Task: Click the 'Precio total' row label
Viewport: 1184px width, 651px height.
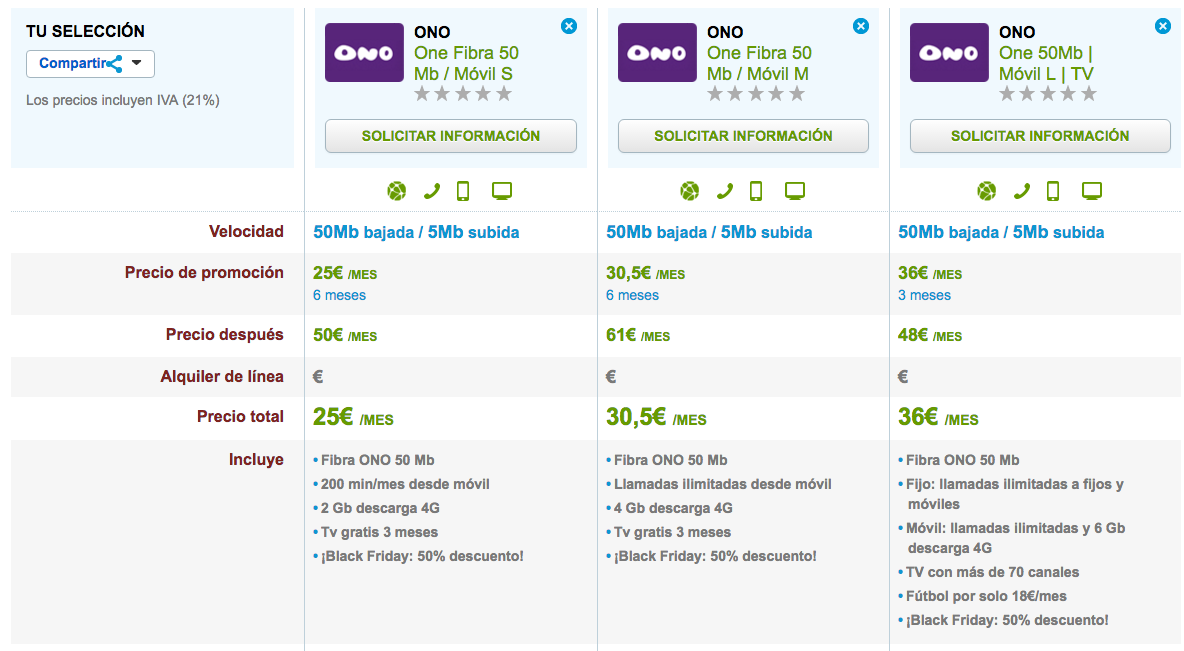Action: (x=240, y=416)
